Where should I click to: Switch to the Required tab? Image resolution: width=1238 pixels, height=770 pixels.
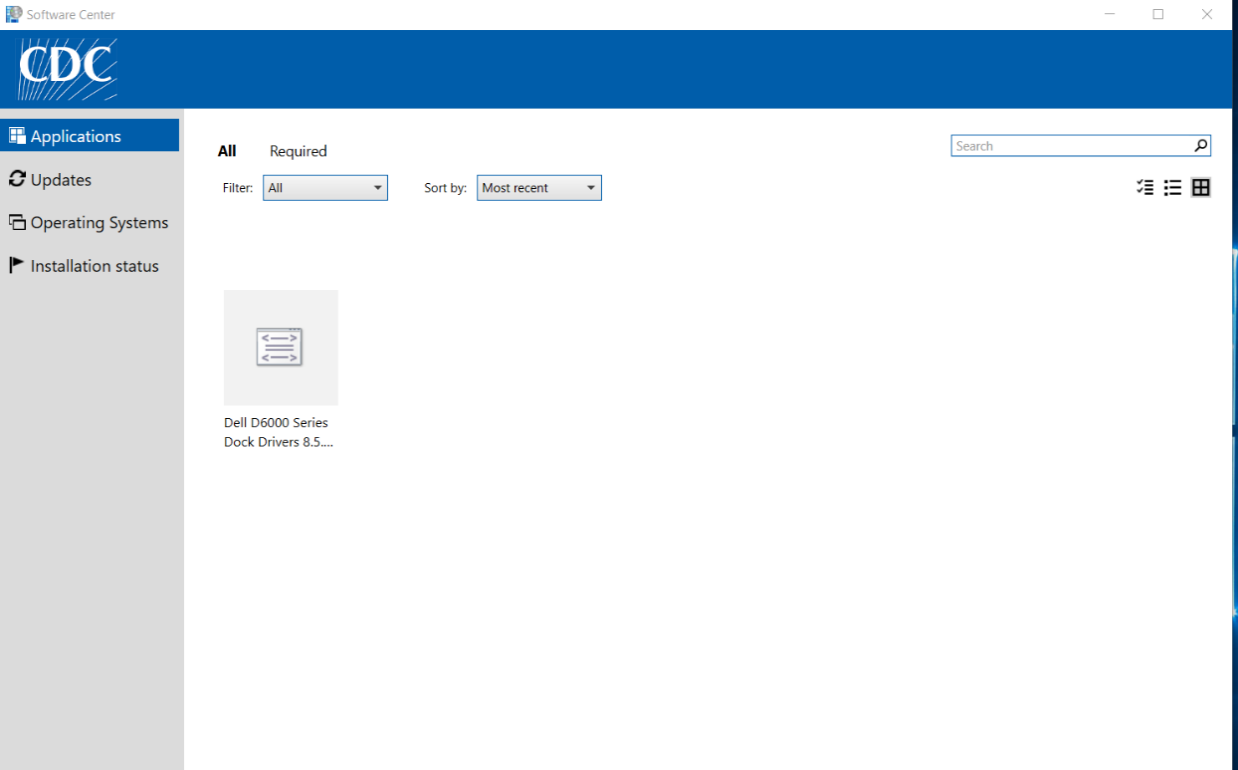click(x=298, y=151)
